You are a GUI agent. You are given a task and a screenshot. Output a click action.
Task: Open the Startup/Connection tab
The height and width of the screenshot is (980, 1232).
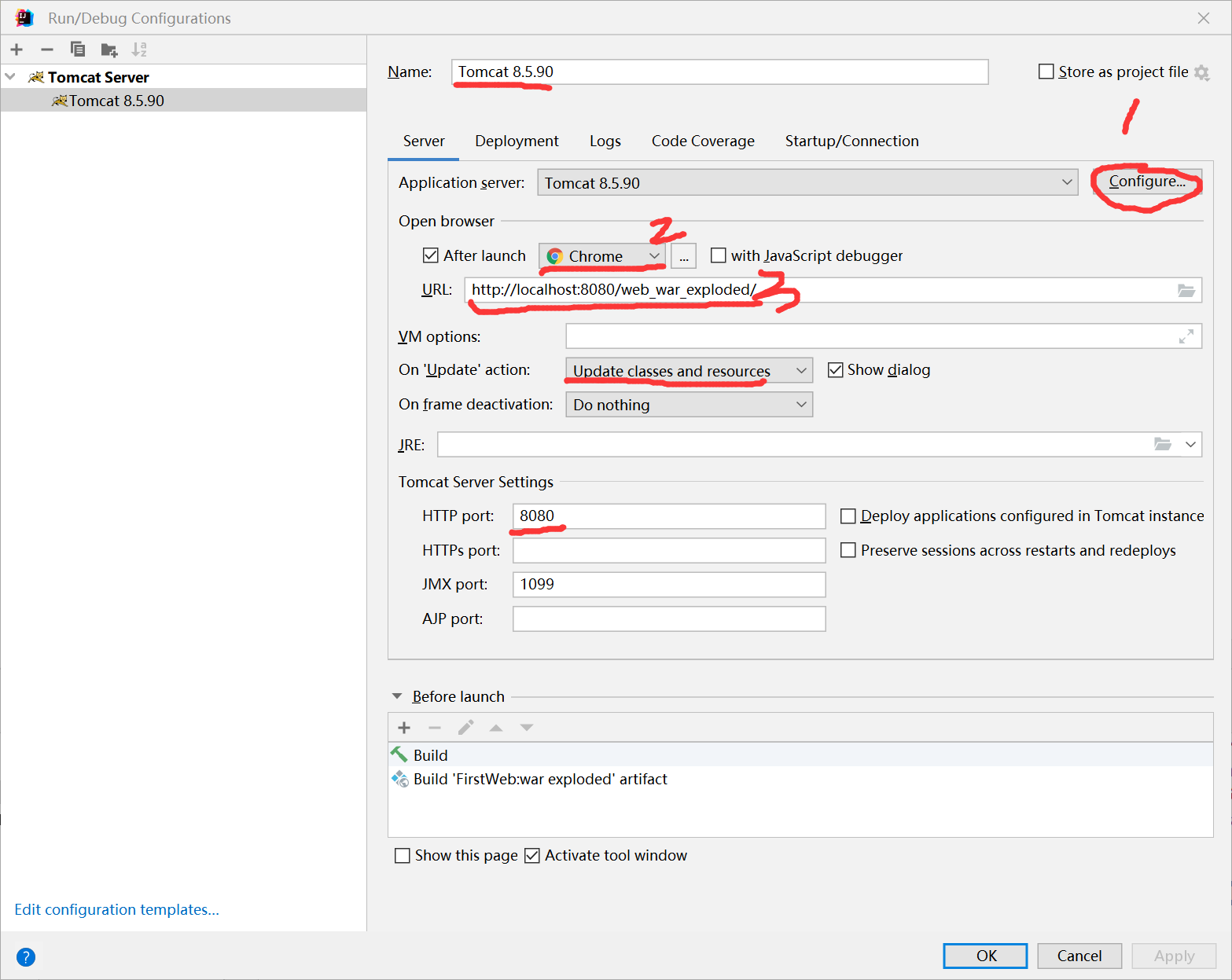[851, 141]
